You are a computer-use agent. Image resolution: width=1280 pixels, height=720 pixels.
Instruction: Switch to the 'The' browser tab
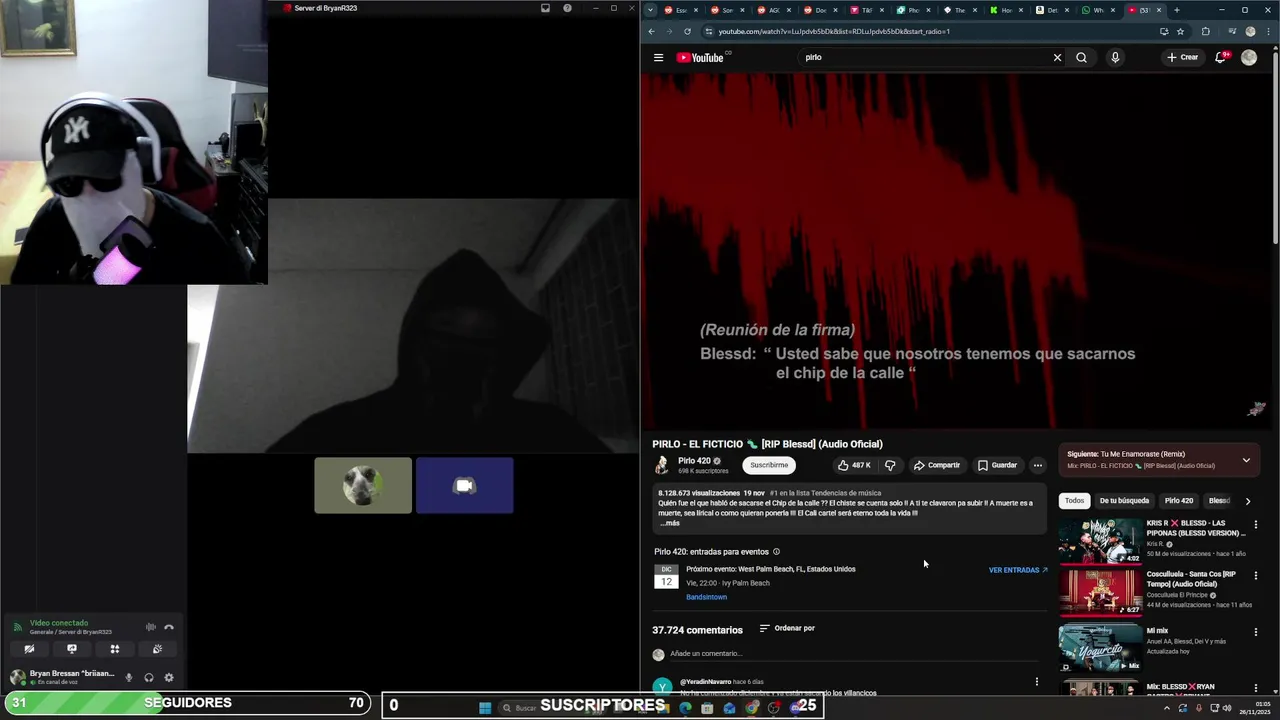(x=958, y=10)
